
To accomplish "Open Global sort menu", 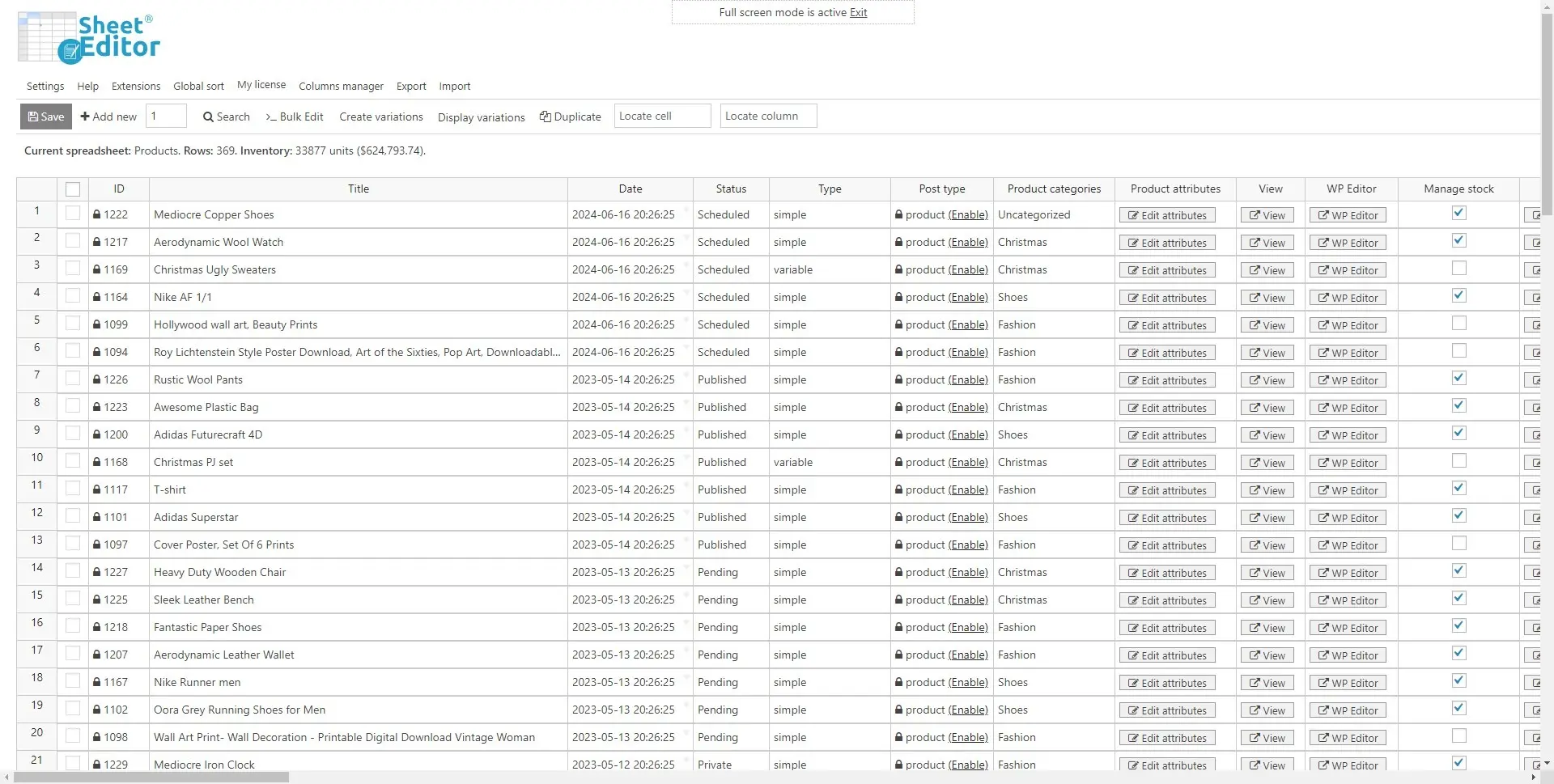I will (x=198, y=86).
